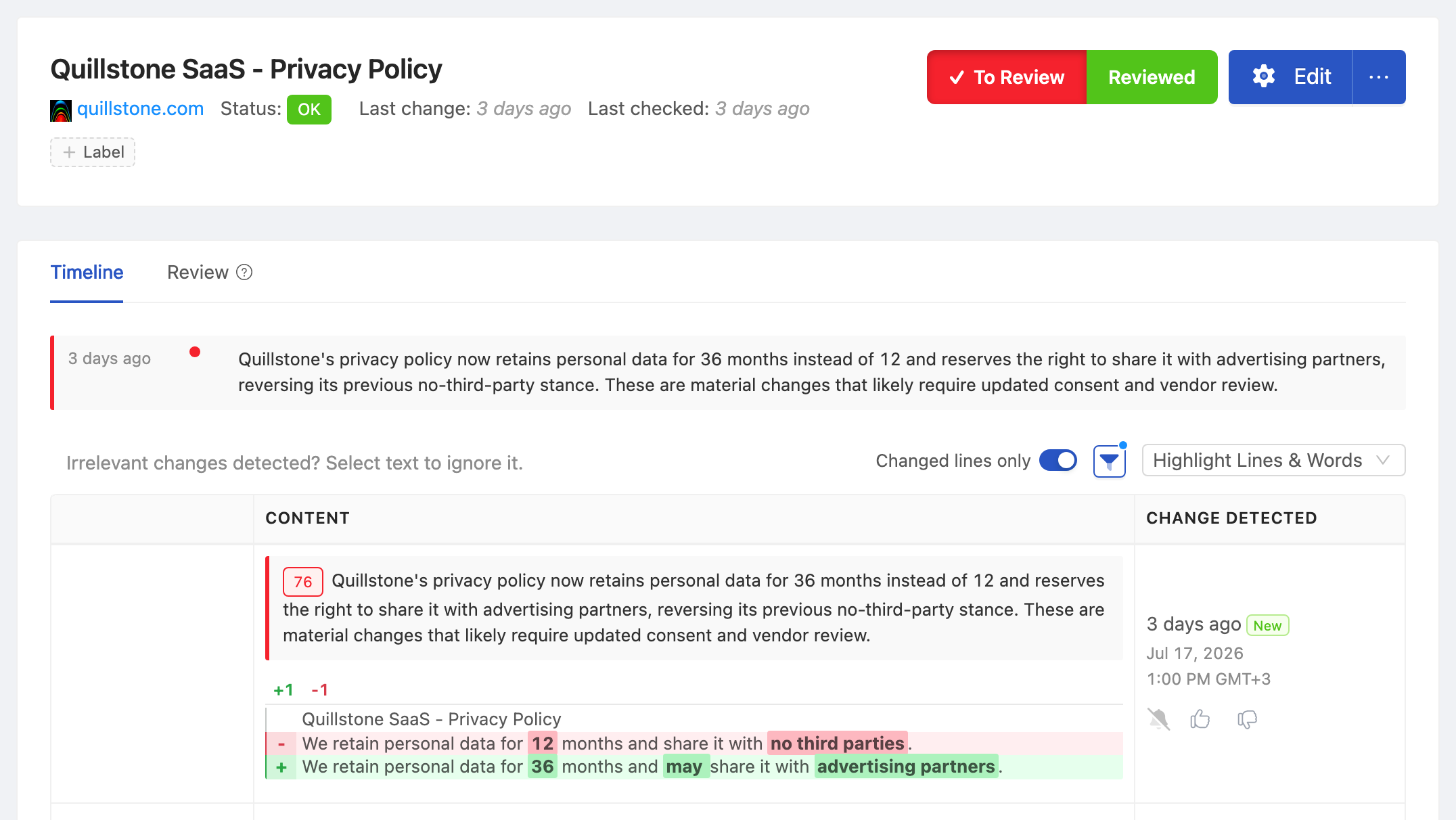Image resolution: width=1456 pixels, height=820 pixels.
Task: Click the -1 removed lines count
Action: pos(319,690)
